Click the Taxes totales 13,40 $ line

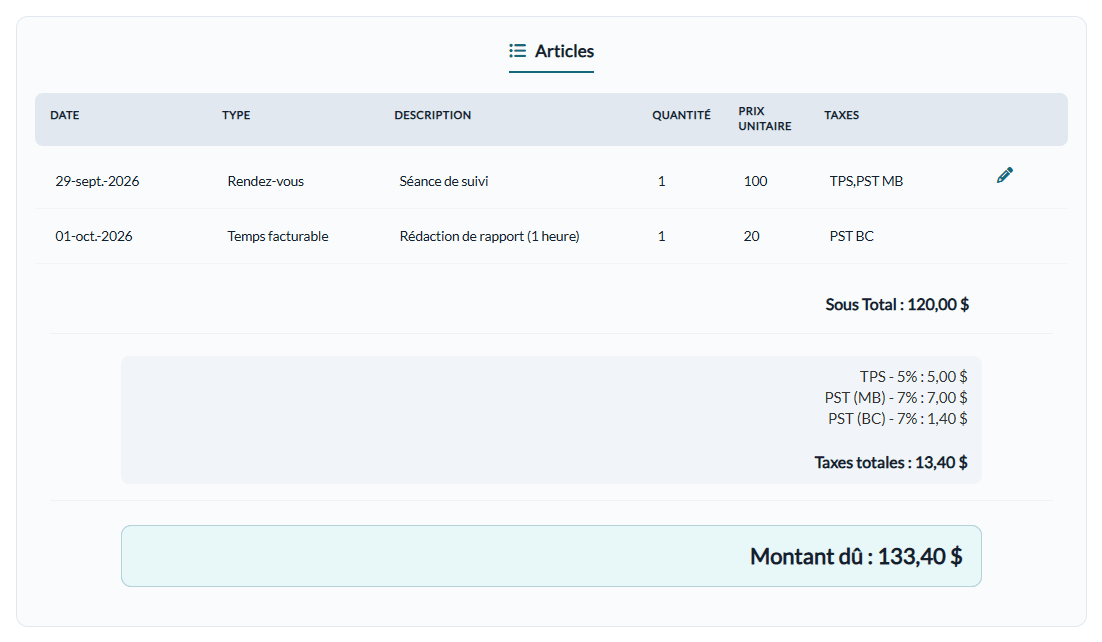890,463
